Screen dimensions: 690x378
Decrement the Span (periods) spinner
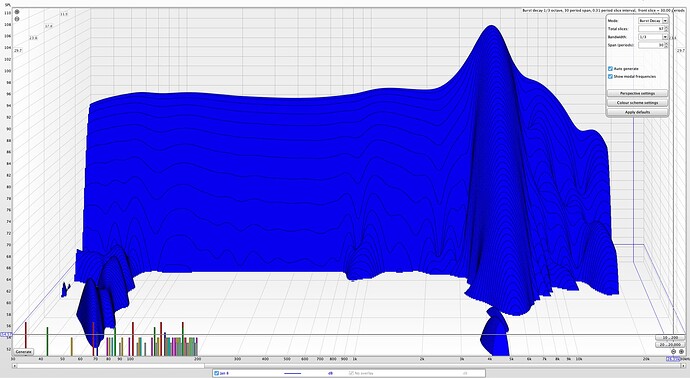(666, 47)
